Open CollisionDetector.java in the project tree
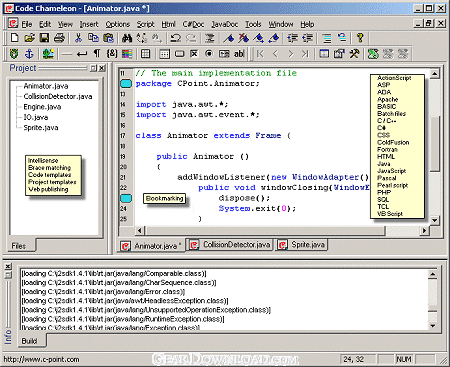Viewport: 450px width, 367px height. coord(58,97)
